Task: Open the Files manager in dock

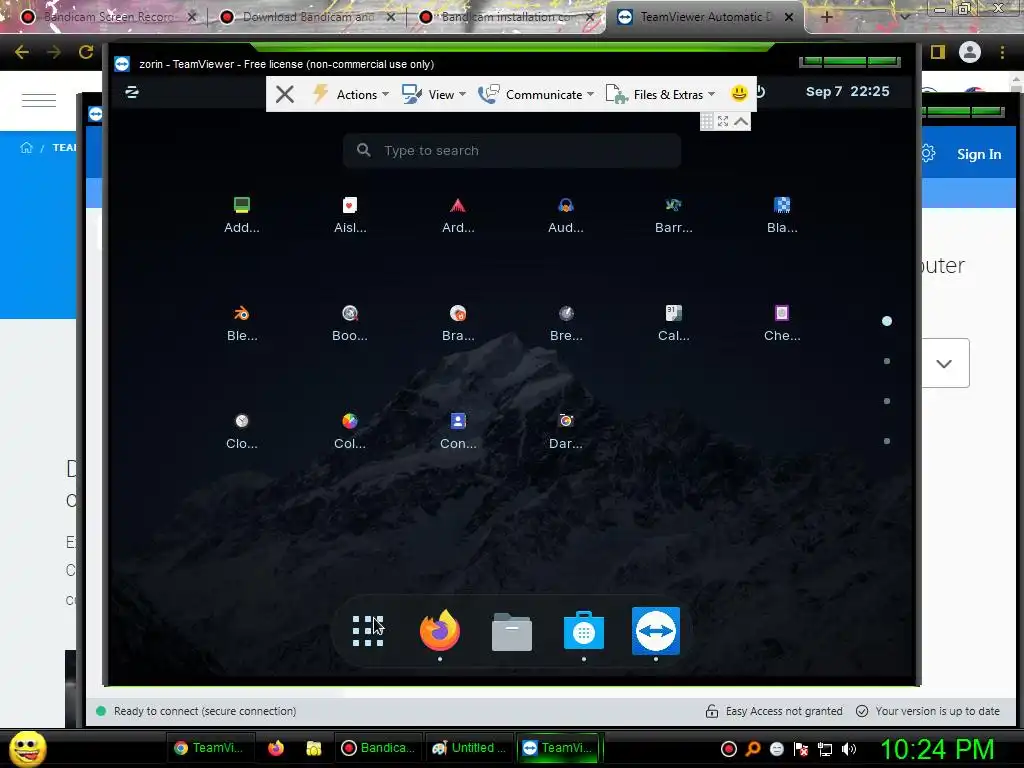Action: point(511,632)
